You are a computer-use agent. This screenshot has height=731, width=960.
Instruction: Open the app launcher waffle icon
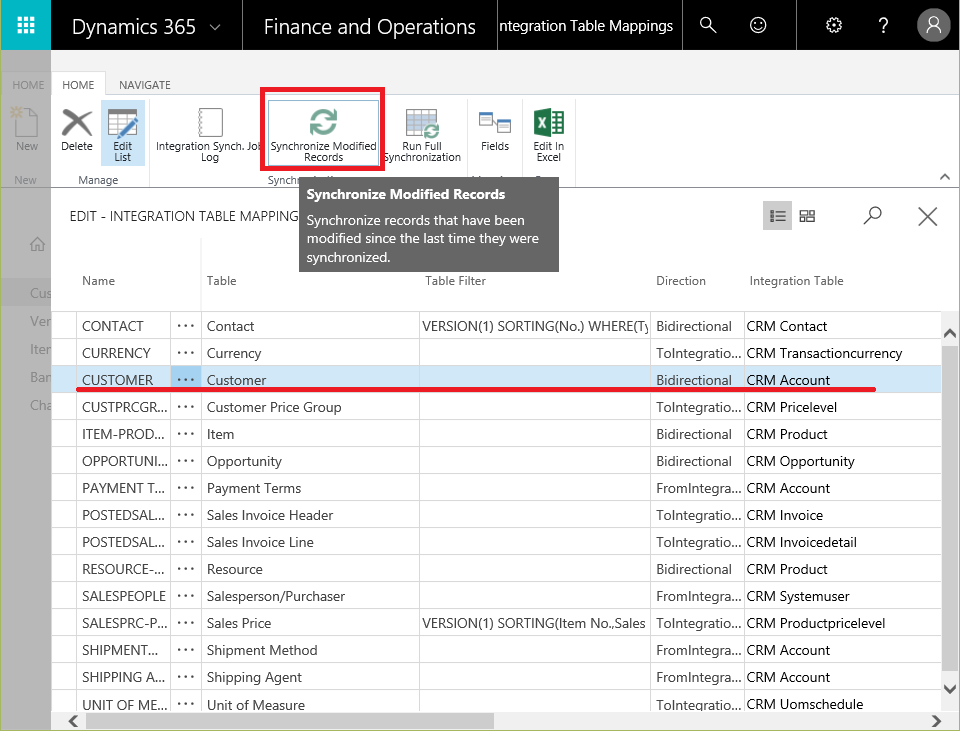pyautogui.click(x=26, y=25)
